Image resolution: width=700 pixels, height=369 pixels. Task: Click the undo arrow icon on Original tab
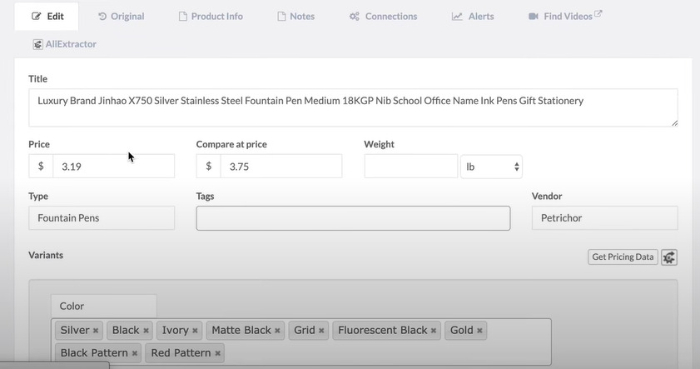pos(102,17)
